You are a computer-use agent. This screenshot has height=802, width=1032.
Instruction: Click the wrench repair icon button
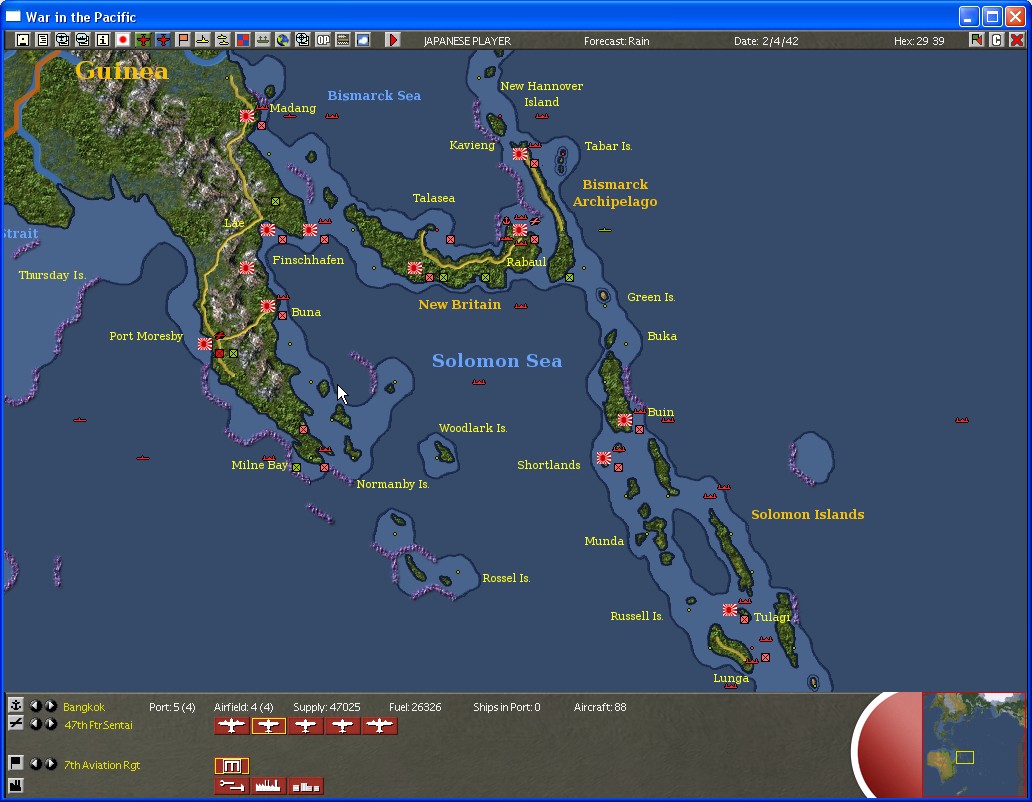(x=232, y=786)
